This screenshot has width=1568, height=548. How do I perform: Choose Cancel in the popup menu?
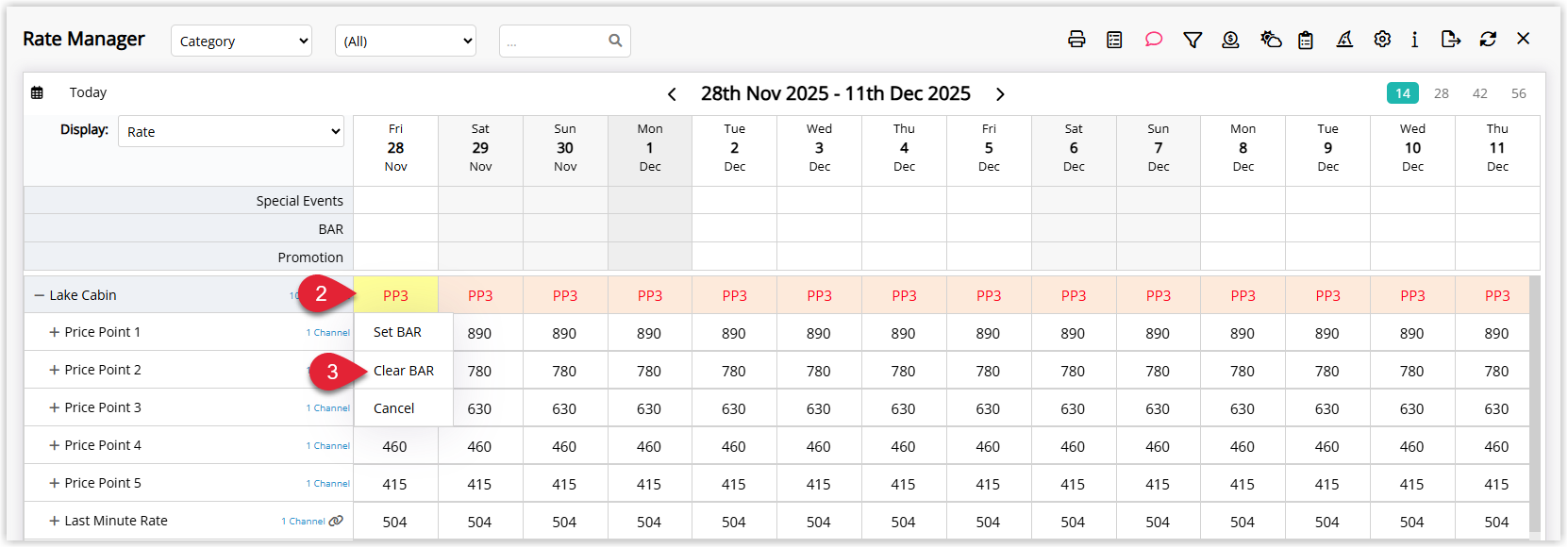(x=404, y=408)
